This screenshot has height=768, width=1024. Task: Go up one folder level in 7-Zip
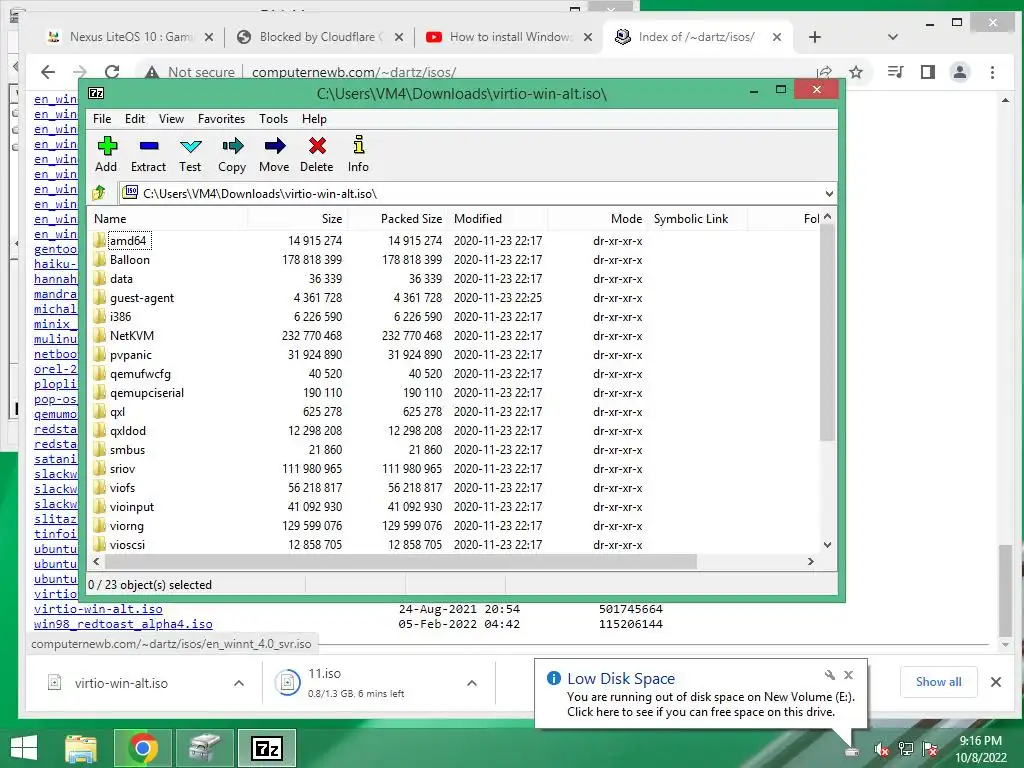[x=99, y=193]
